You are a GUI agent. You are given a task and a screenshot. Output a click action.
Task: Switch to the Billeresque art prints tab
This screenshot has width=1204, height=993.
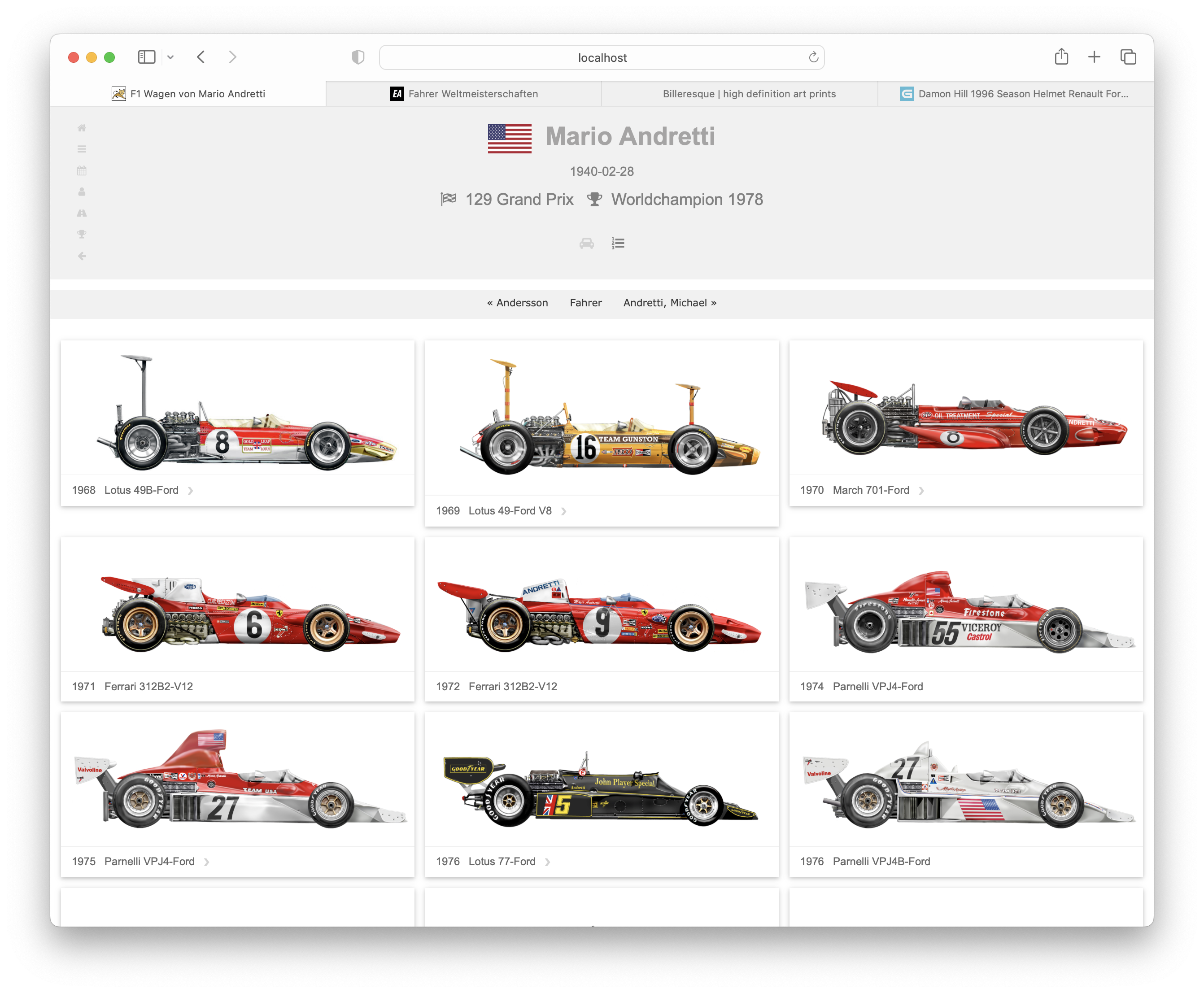749,94
